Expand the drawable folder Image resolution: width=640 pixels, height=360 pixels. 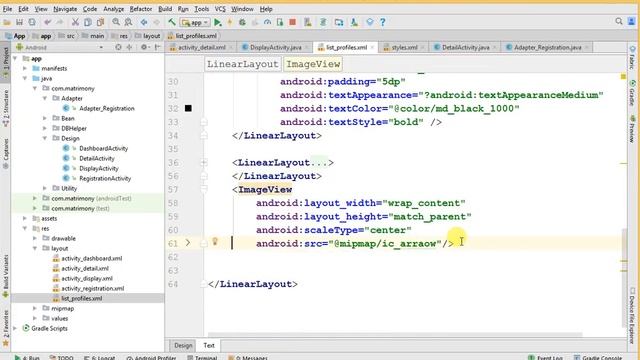(35, 238)
